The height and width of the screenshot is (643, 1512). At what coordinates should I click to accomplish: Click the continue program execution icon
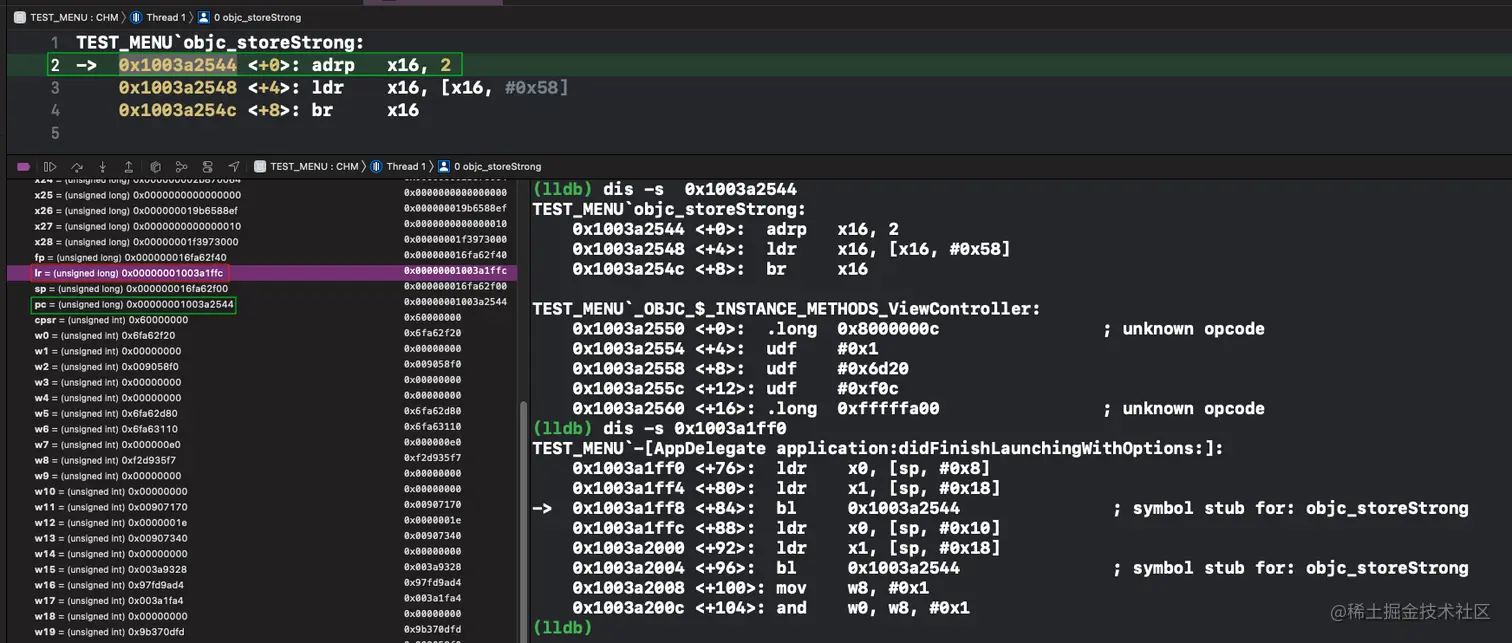tap(50, 166)
